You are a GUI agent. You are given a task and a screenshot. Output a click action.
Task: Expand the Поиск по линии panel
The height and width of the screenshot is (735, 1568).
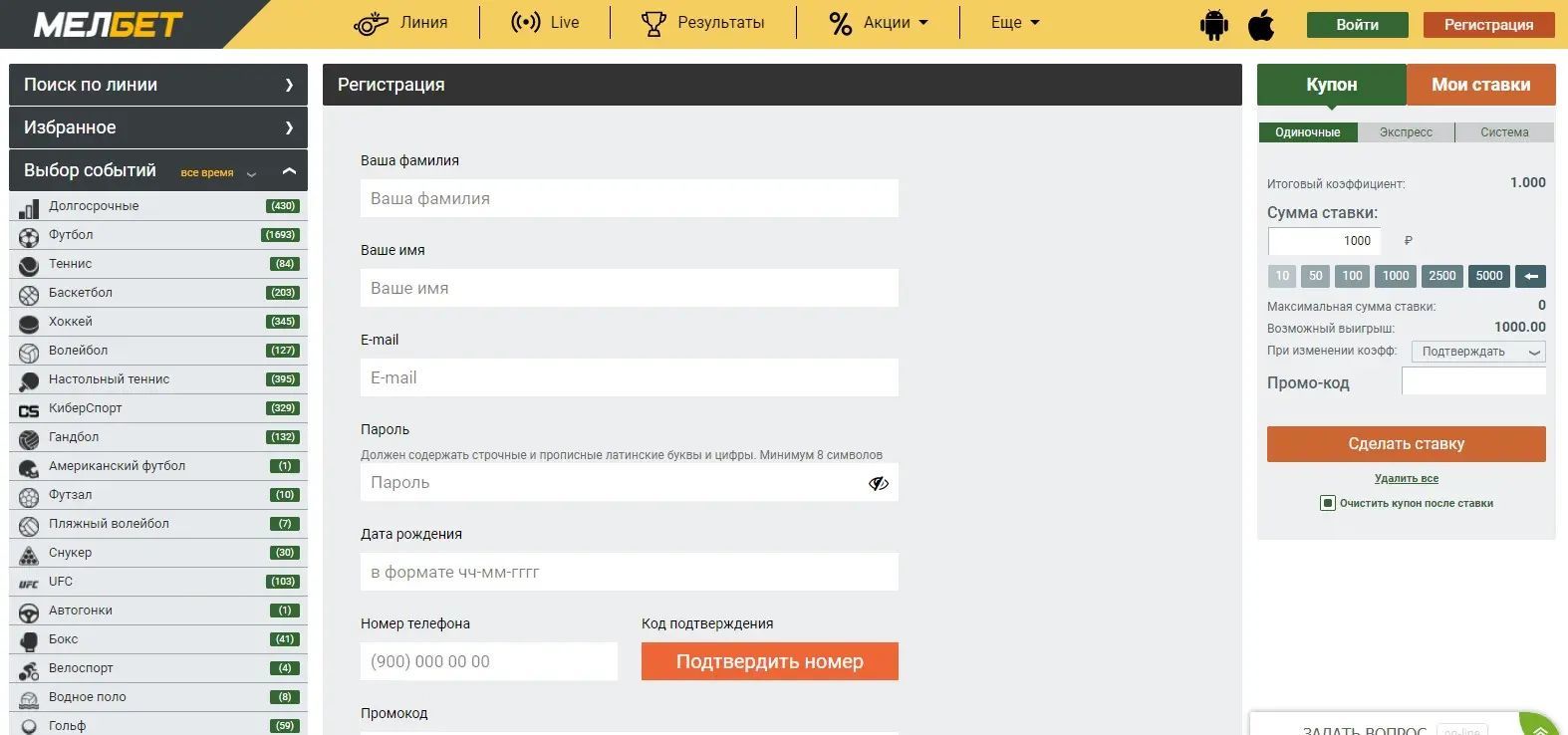(158, 85)
